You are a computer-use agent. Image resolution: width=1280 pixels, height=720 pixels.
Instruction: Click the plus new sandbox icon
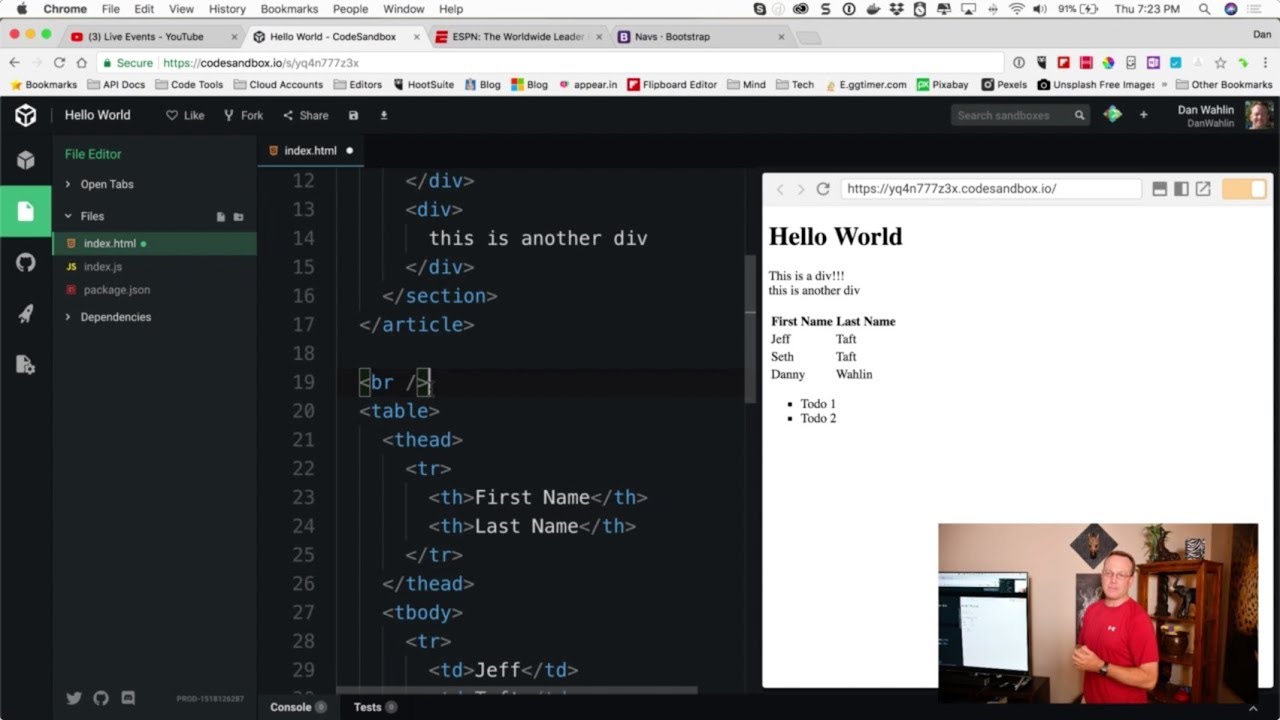[1144, 115]
